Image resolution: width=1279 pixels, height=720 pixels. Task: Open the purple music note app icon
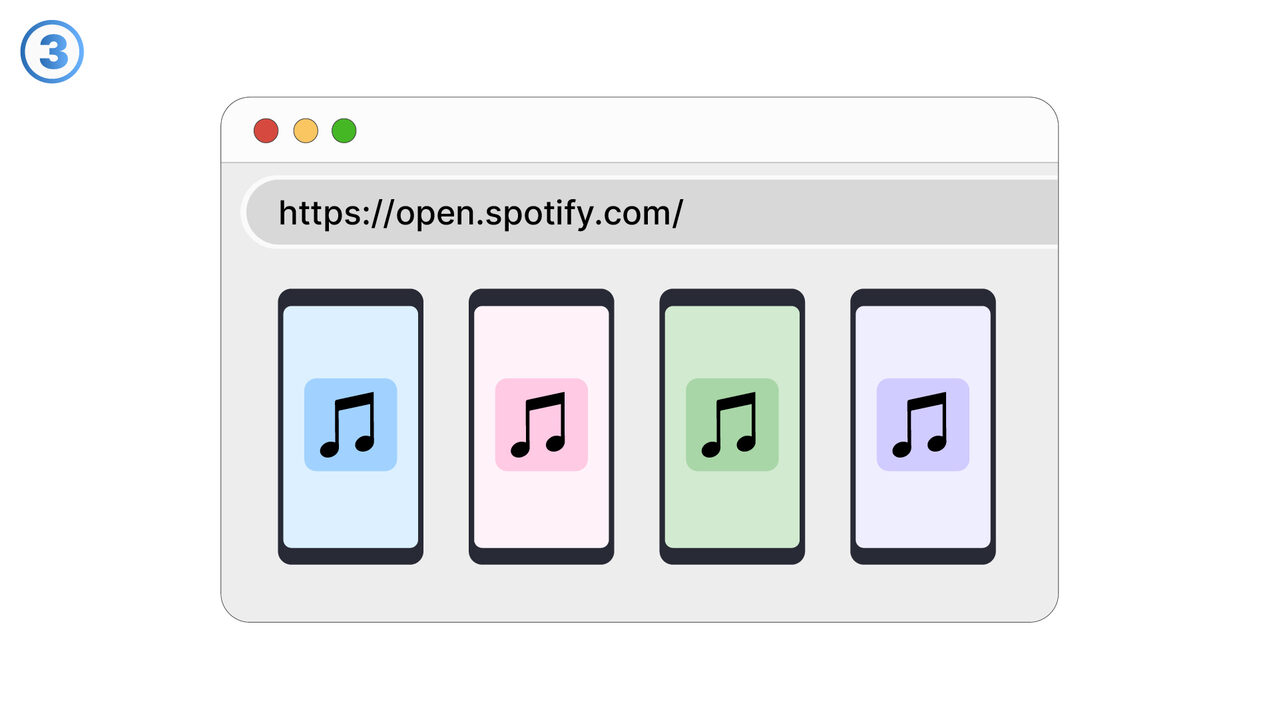(x=923, y=425)
